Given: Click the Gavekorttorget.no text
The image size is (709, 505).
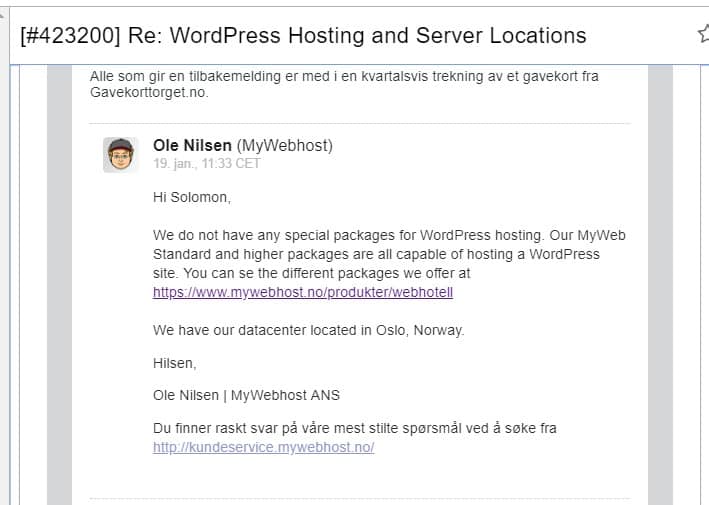Looking at the screenshot, I should tap(149, 92).
